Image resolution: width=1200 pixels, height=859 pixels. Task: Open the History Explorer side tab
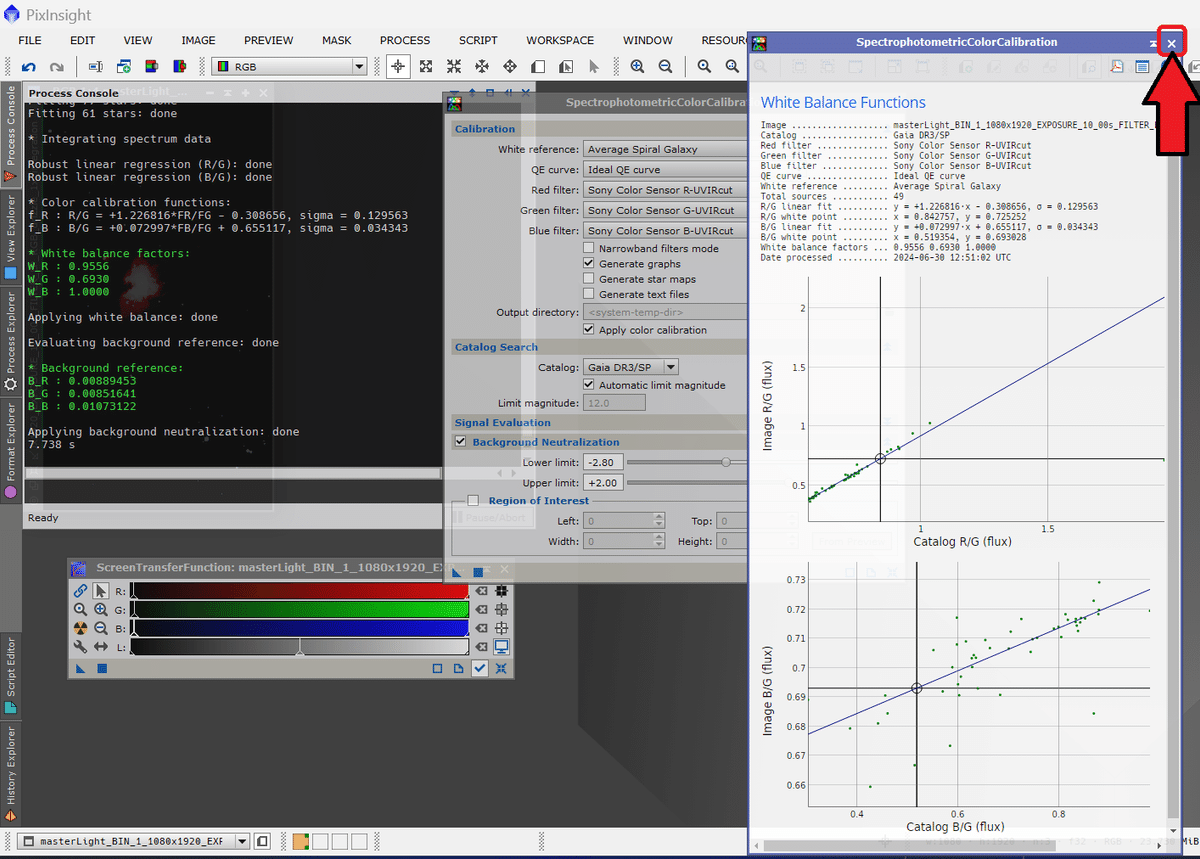11,773
